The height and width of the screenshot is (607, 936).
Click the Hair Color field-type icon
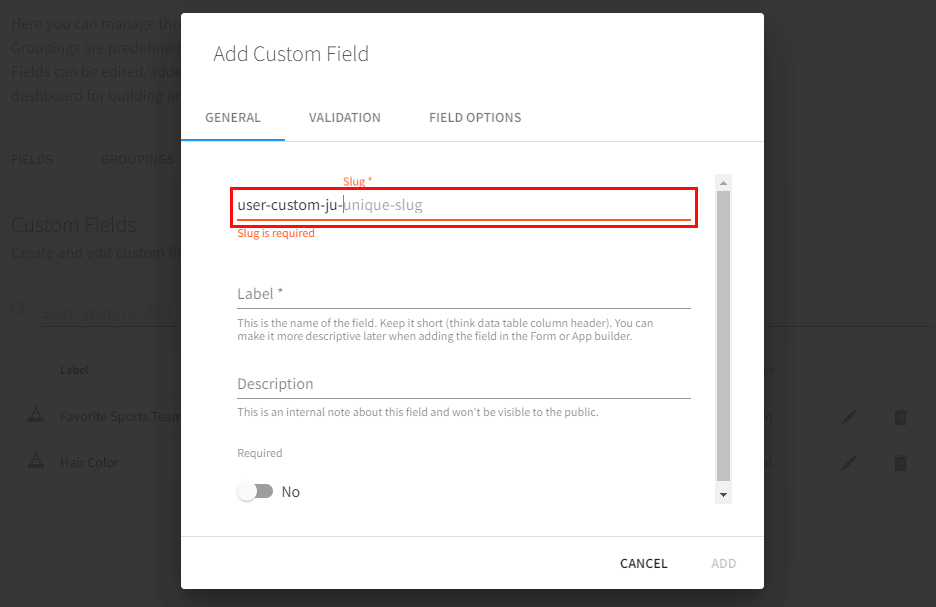35,462
